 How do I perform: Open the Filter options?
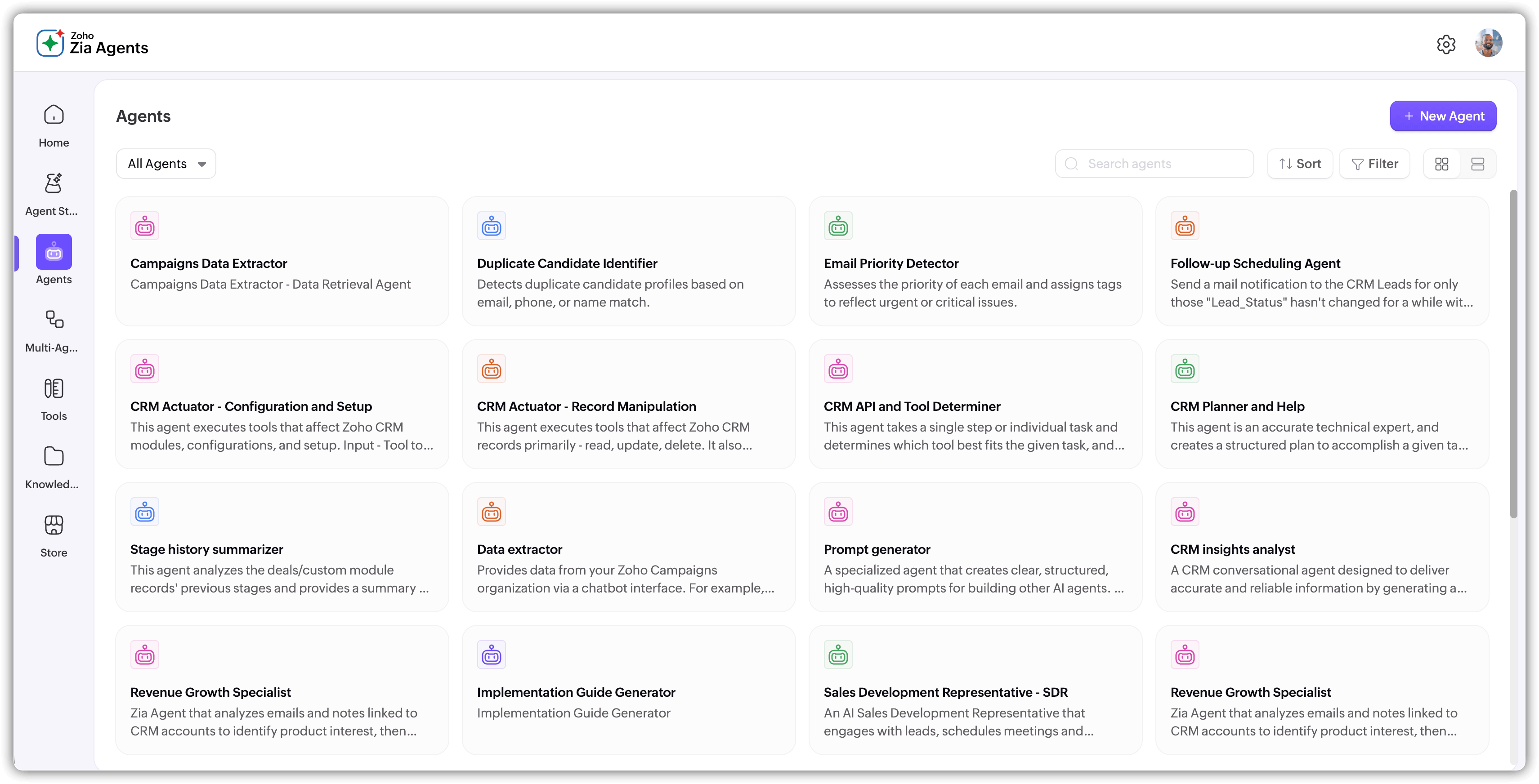click(x=1374, y=164)
